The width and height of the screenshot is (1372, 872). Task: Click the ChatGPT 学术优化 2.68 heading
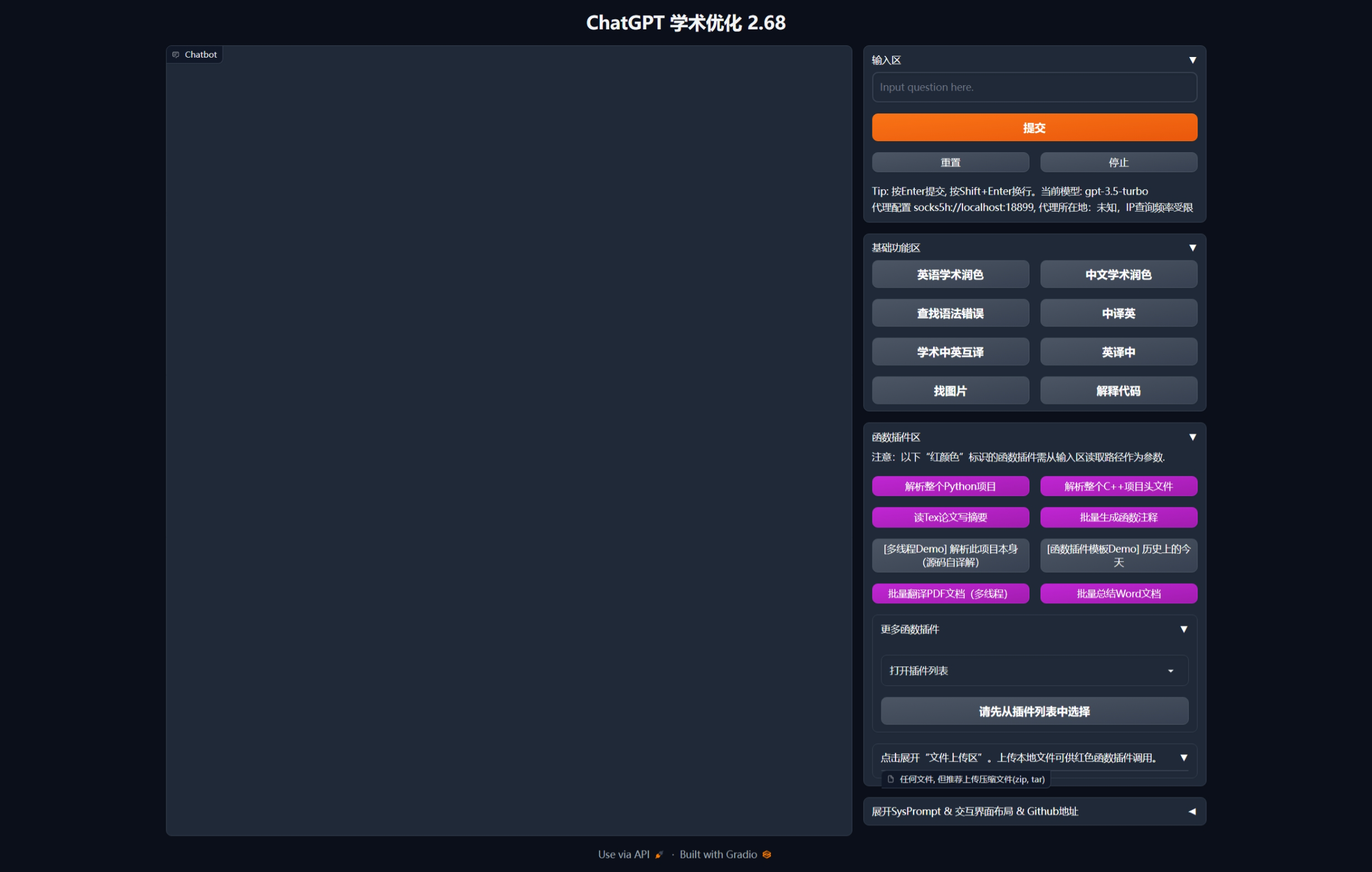[686, 23]
